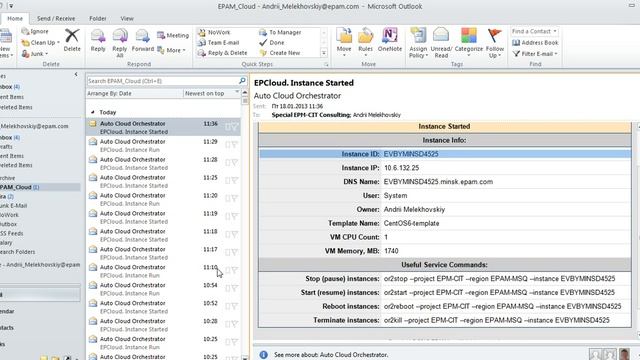Collapse the navigation pane

click(76, 75)
